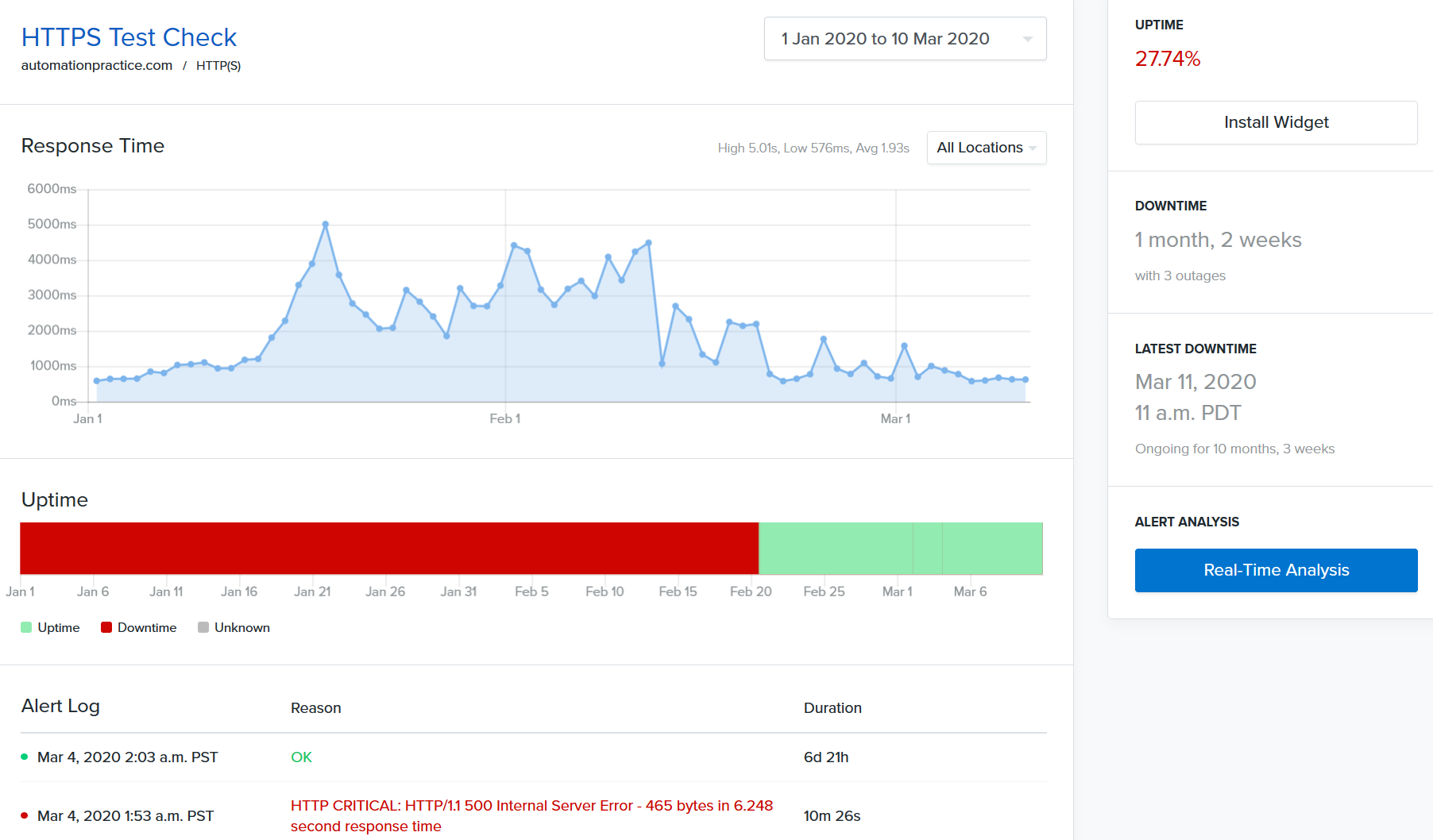
Task: Launch Real-Time Analysis
Action: click(1276, 570)
